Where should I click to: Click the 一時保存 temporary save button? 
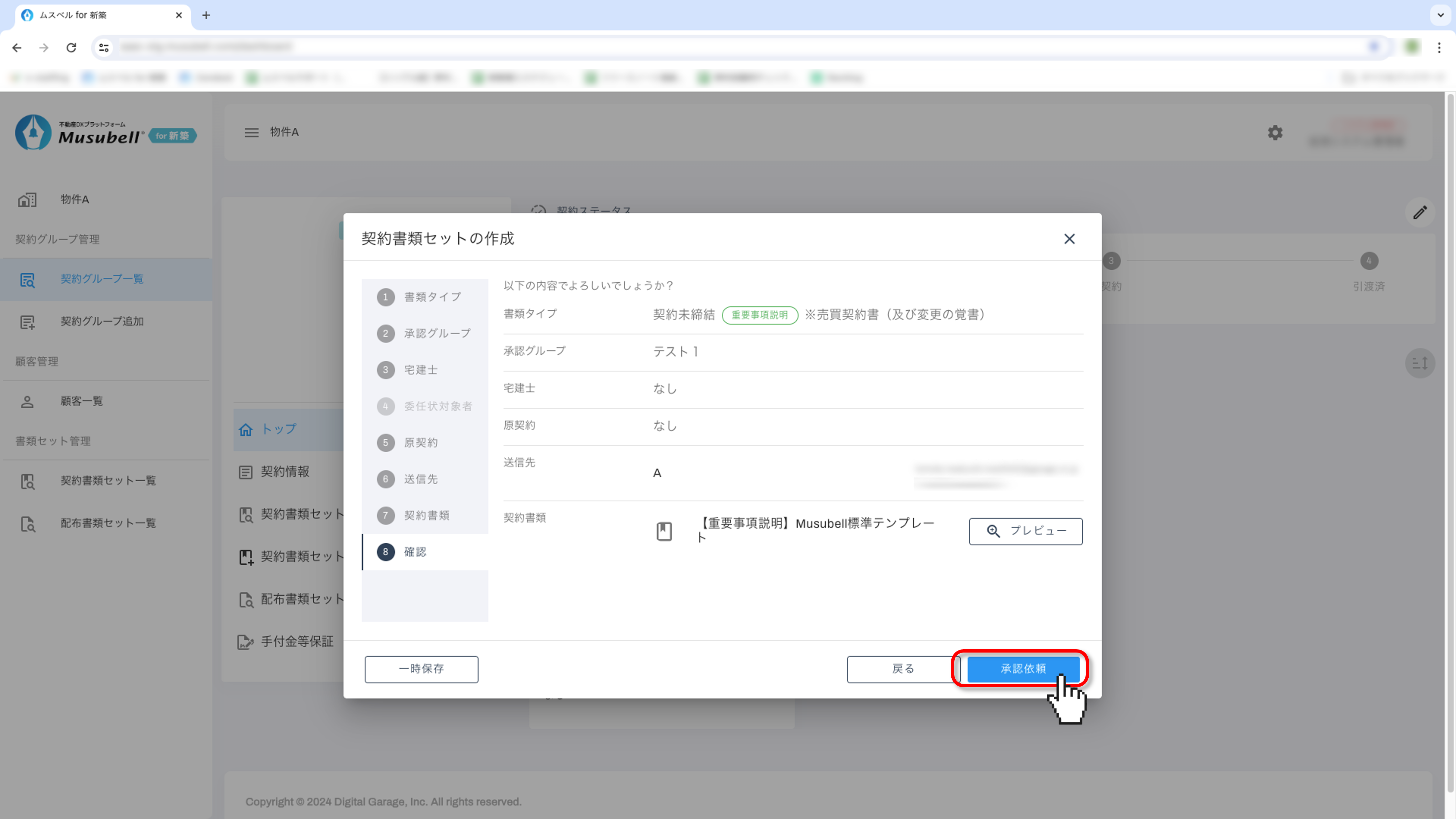(421, 669)
